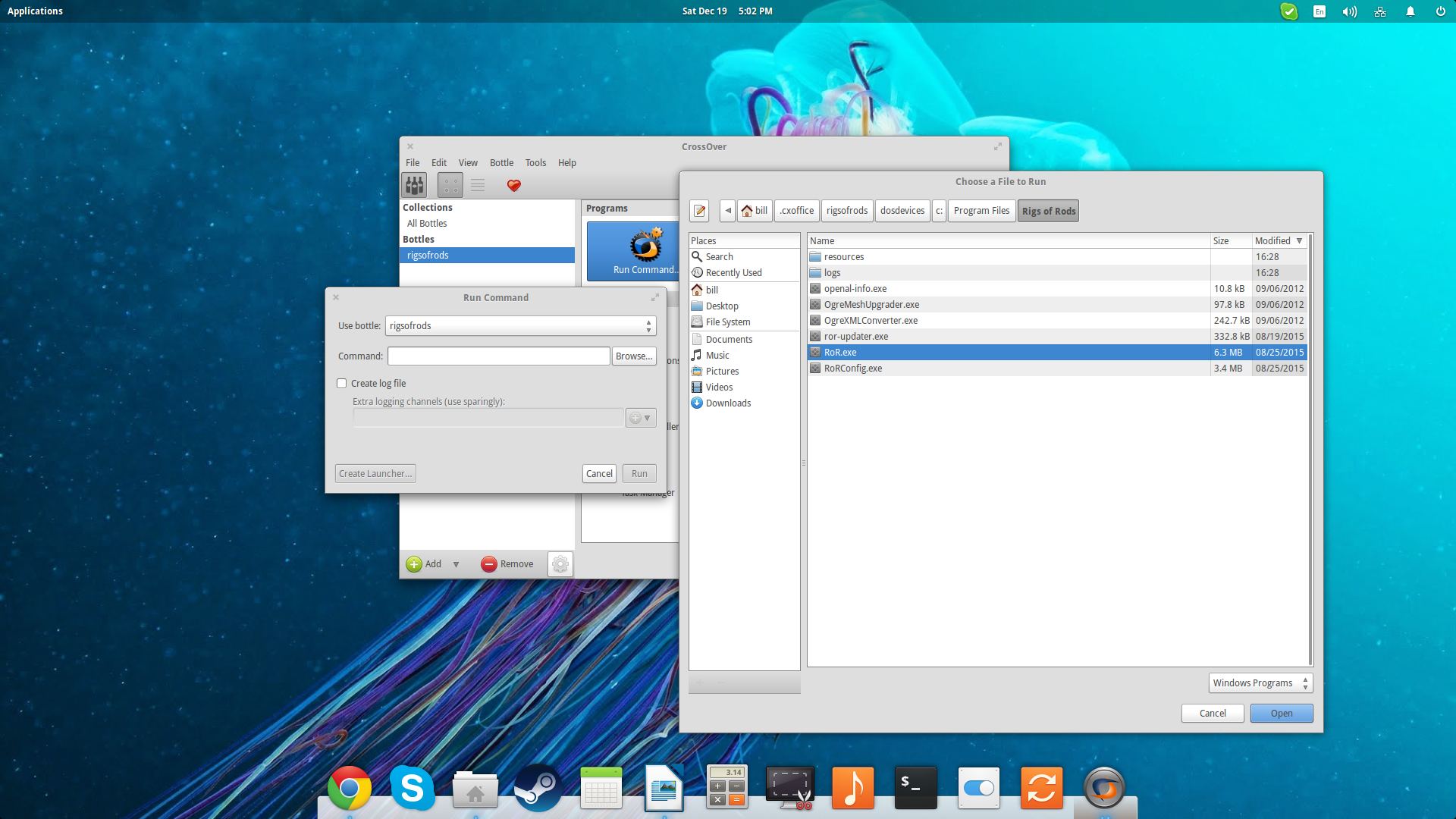Click the green Add bottle button
Image resolution: width=1456 pixels, height=819 pixels.
pos(424,563)
